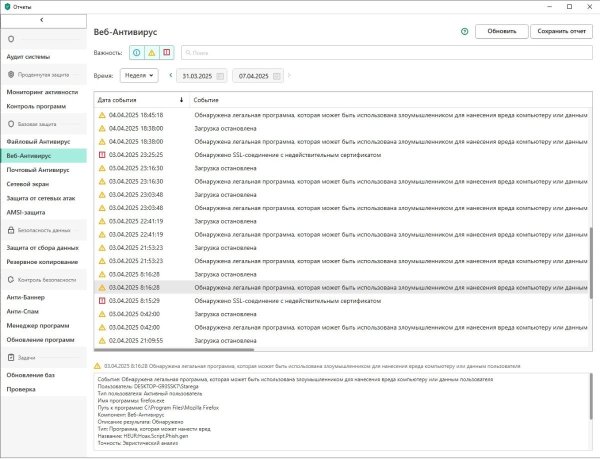Open Обновление баз report
The width and height of the screenshot is (600, 459).
(x=31, y=375)
